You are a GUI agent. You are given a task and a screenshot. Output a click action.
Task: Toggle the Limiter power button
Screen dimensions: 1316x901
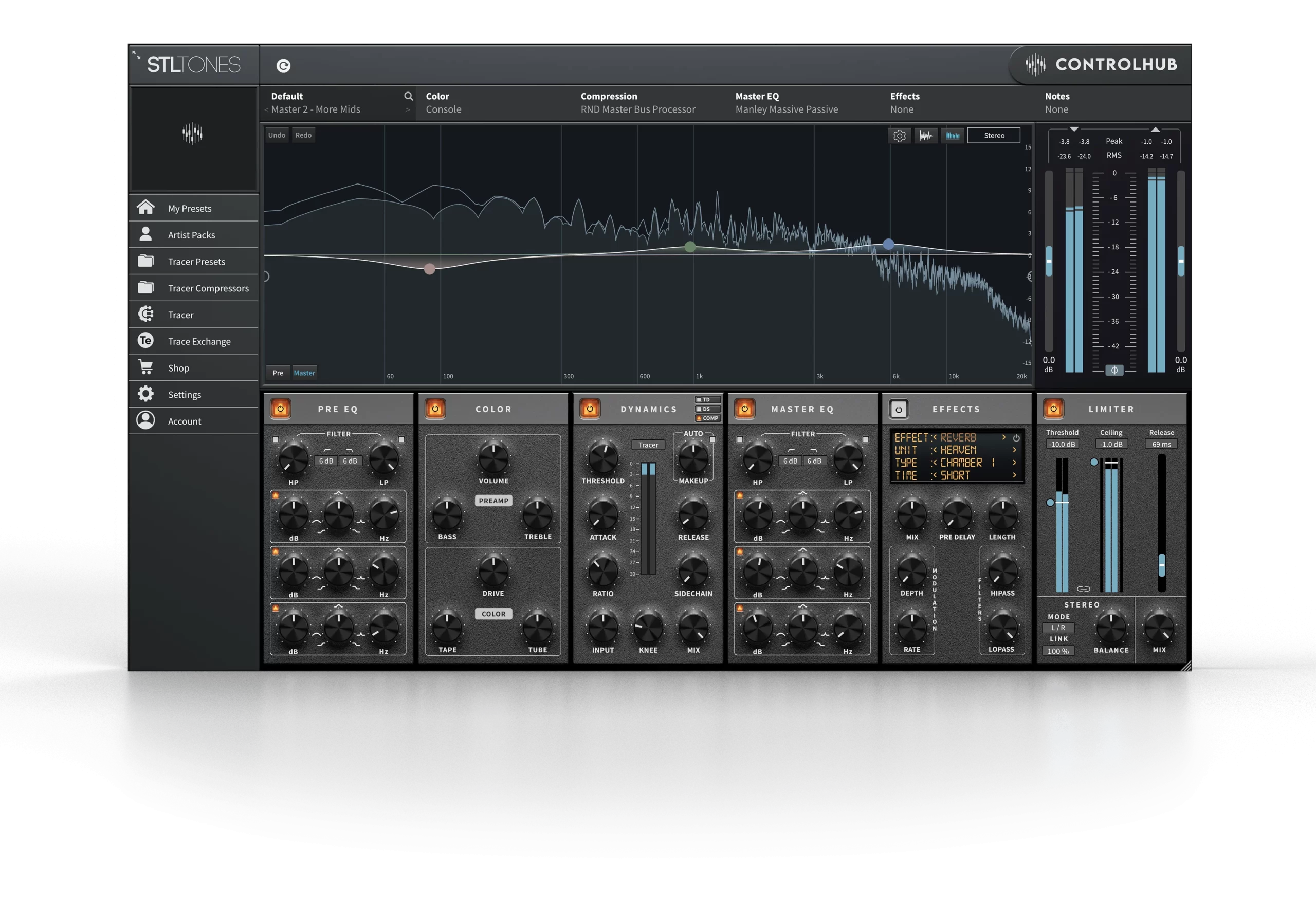tap(1053, 408)
